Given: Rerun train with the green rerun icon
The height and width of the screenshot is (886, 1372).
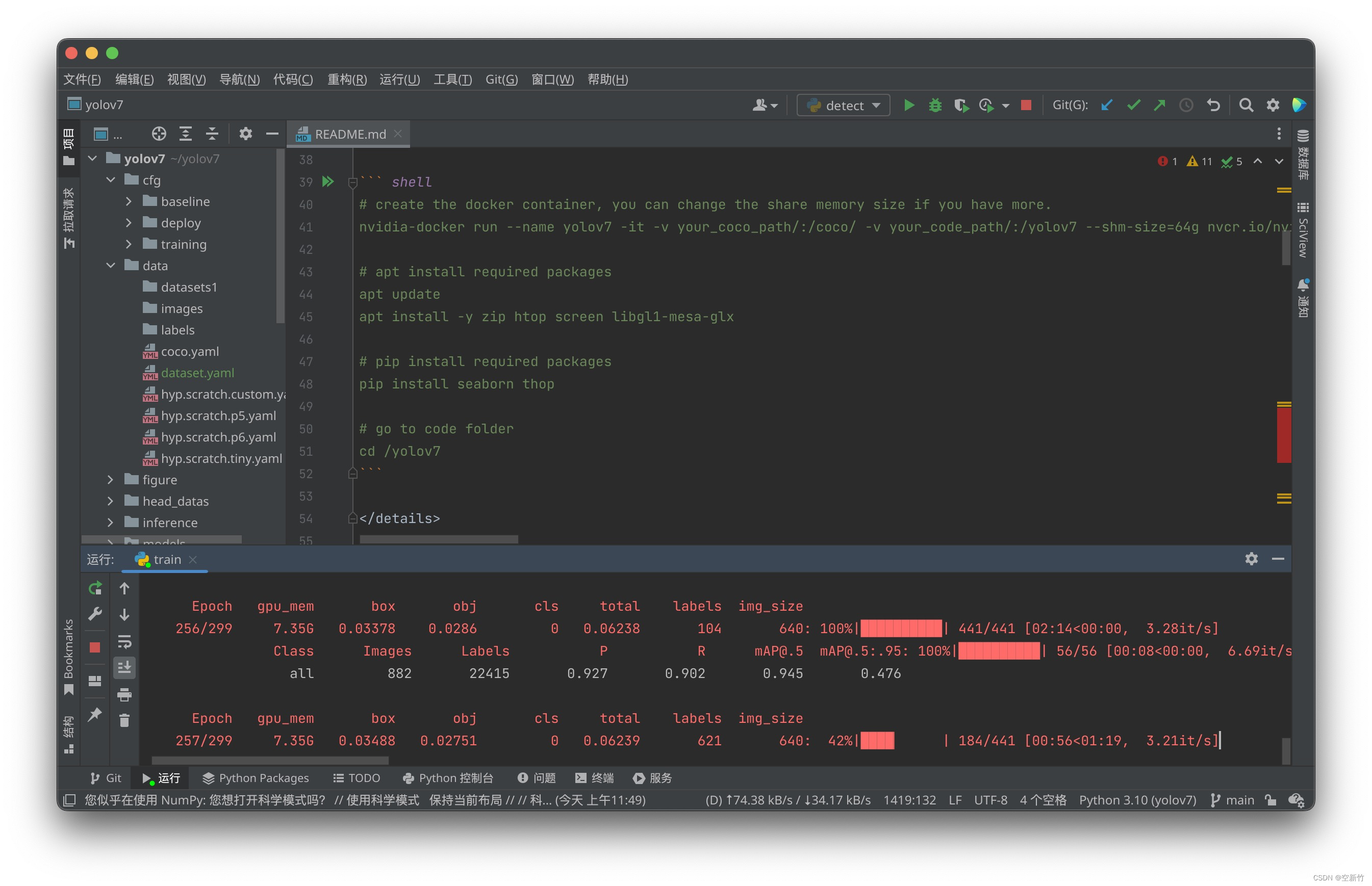Looking at the screenshot, I should [95, 588].
